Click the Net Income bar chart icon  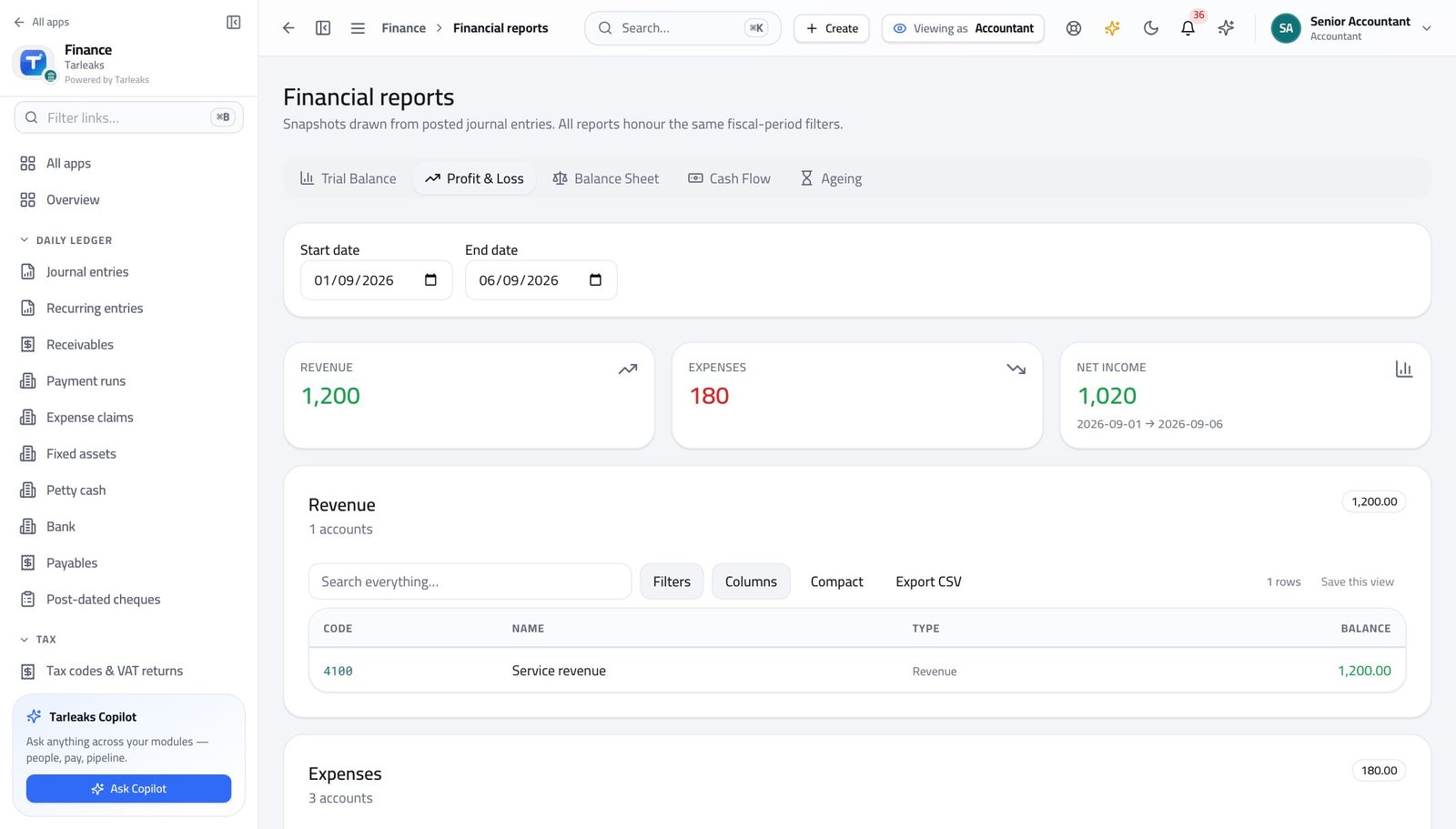click(x=1404, y=369)
